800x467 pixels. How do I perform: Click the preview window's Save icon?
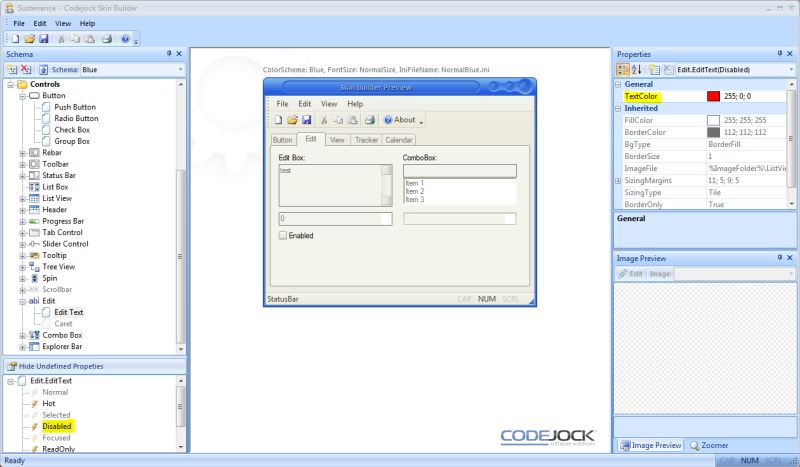click(307, 120)
